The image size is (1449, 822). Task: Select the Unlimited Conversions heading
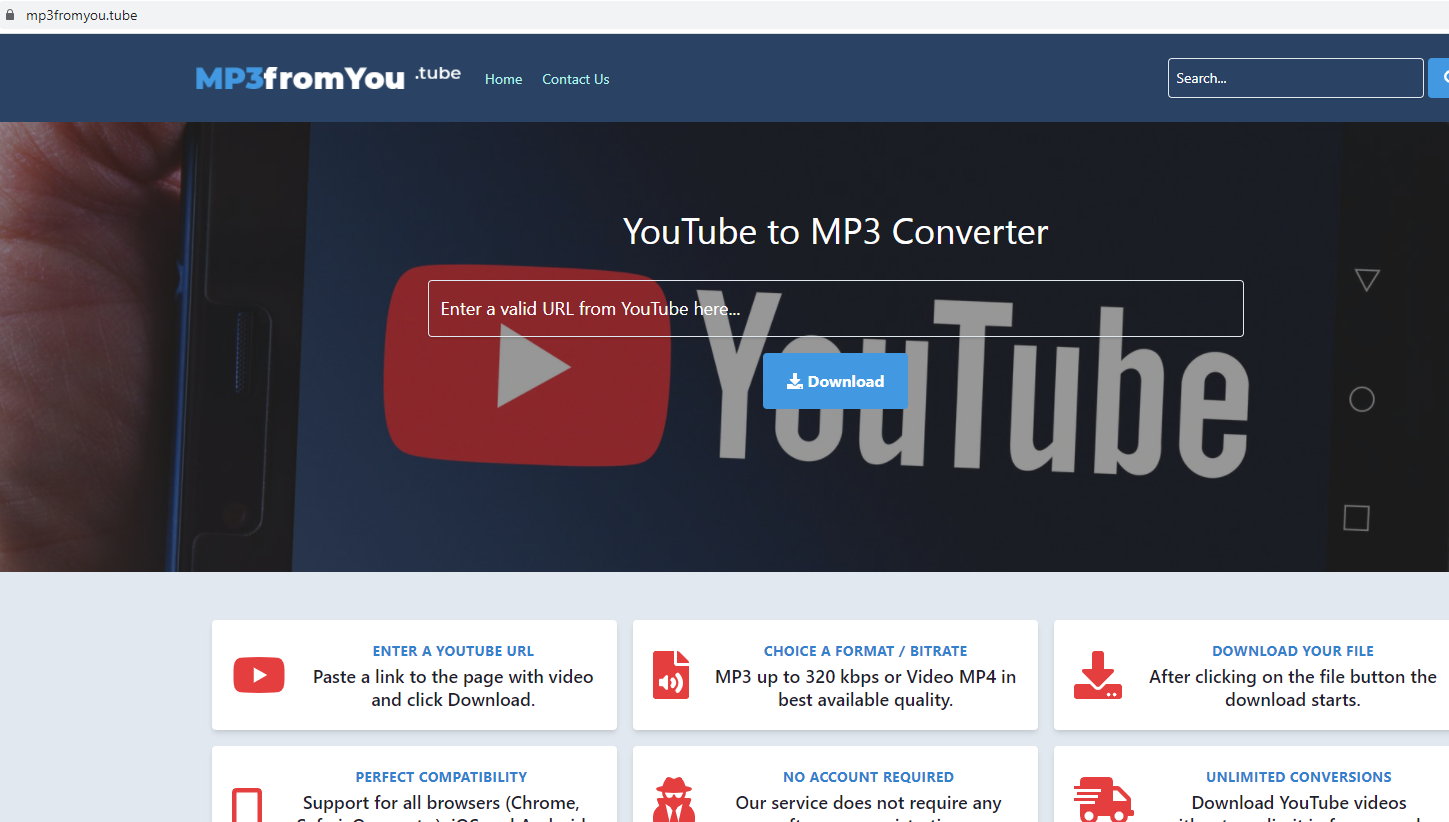point(1298,777)
